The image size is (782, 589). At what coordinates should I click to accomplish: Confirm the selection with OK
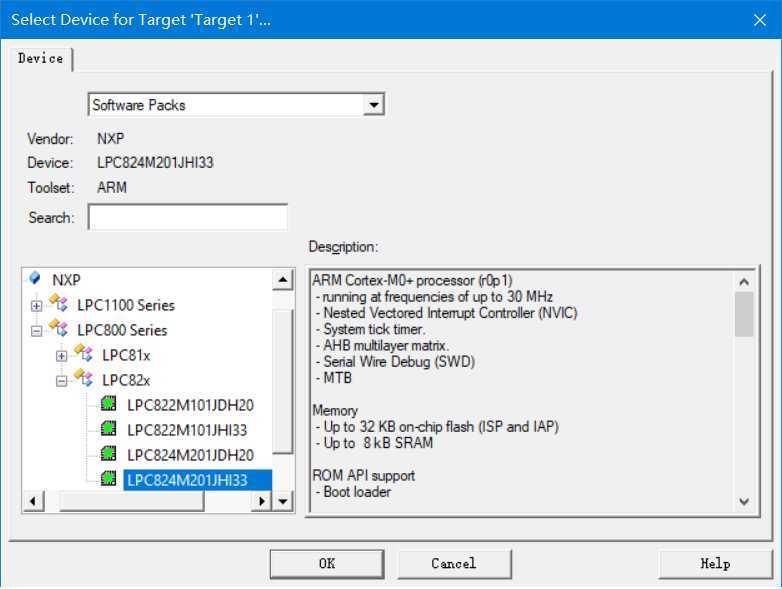click(327, 564)
